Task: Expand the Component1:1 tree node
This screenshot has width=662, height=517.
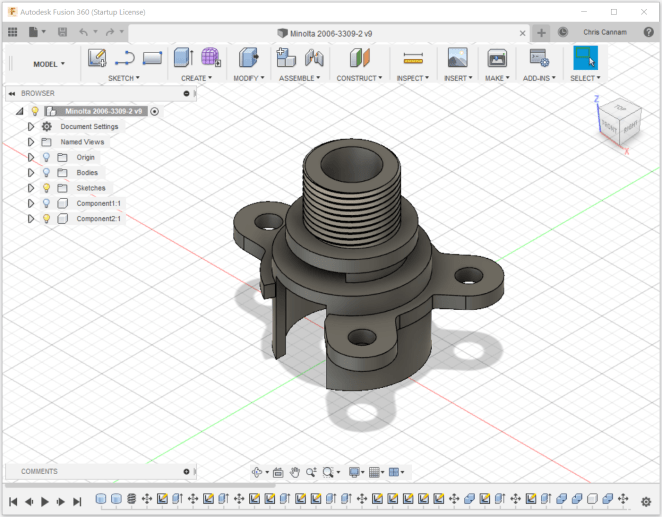Action: tap(31, 203)
